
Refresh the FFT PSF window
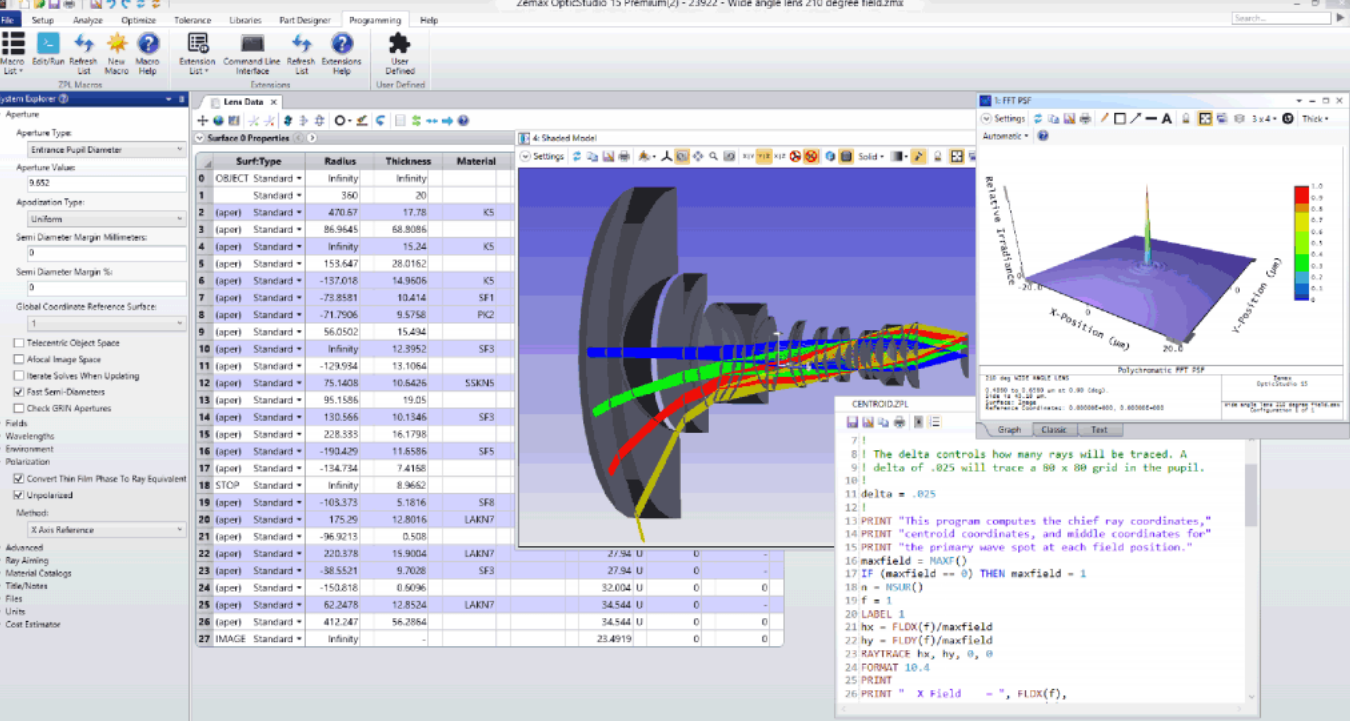point(1038,118)
